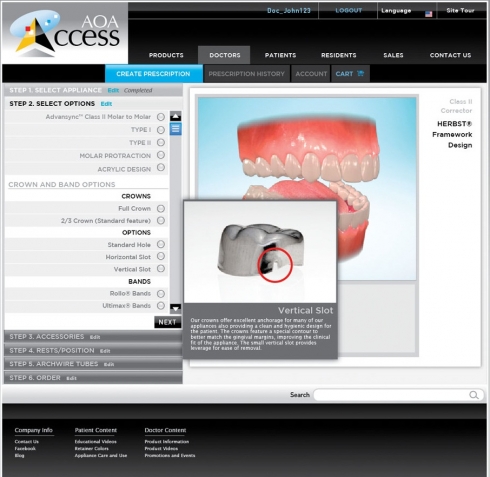This screenshot has height=477, width=490.
Task: Open footer Blog link
Action: click(x=19, y=456)
